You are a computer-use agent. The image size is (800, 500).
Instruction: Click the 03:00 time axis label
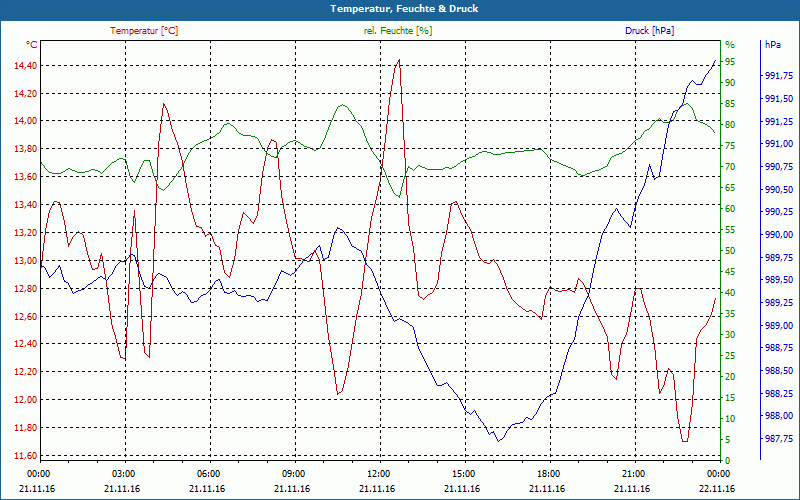tap(122, 473)
